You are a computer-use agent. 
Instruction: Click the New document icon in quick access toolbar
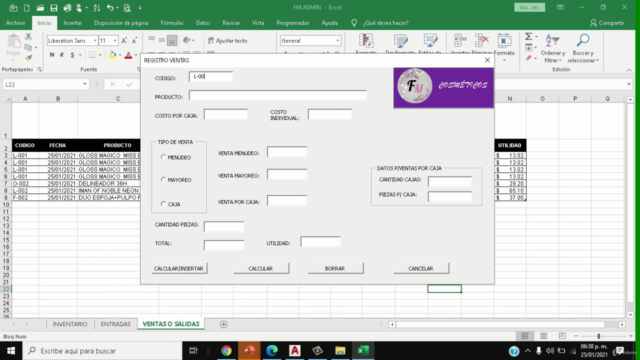pyautogui.click(x=27, y=8)
